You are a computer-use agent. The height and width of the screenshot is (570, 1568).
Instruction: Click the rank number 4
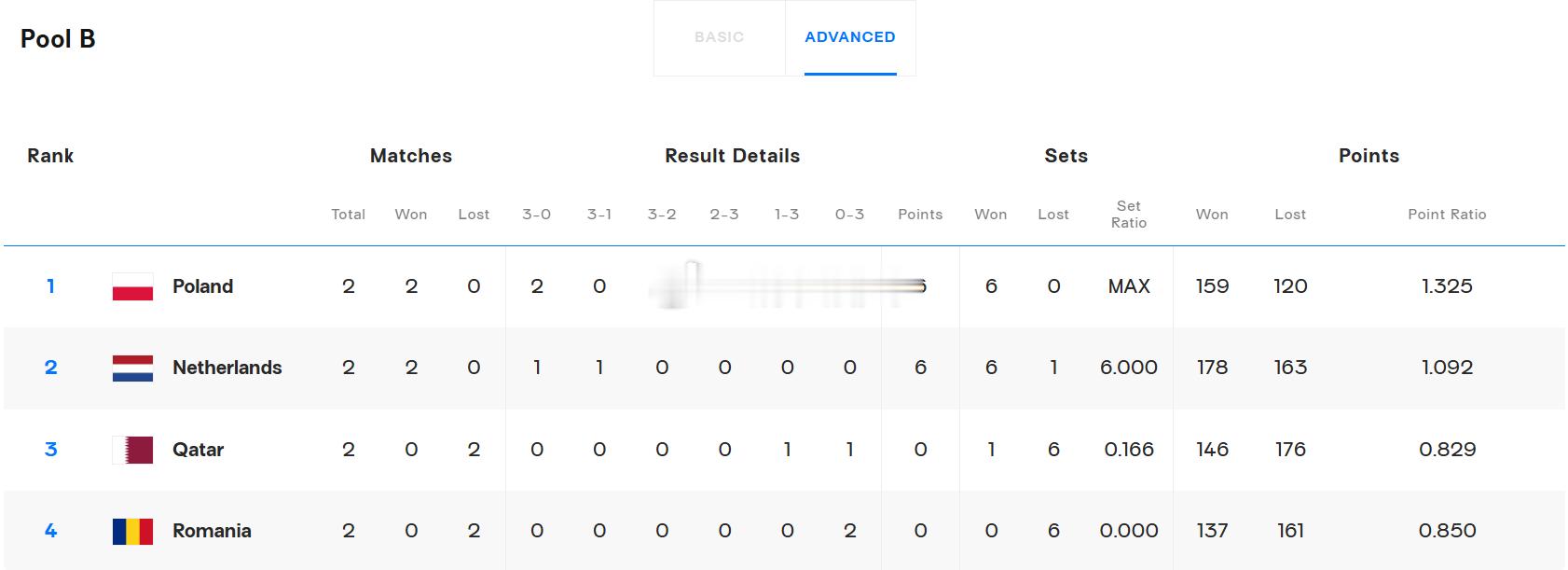[x=50, y=531]
